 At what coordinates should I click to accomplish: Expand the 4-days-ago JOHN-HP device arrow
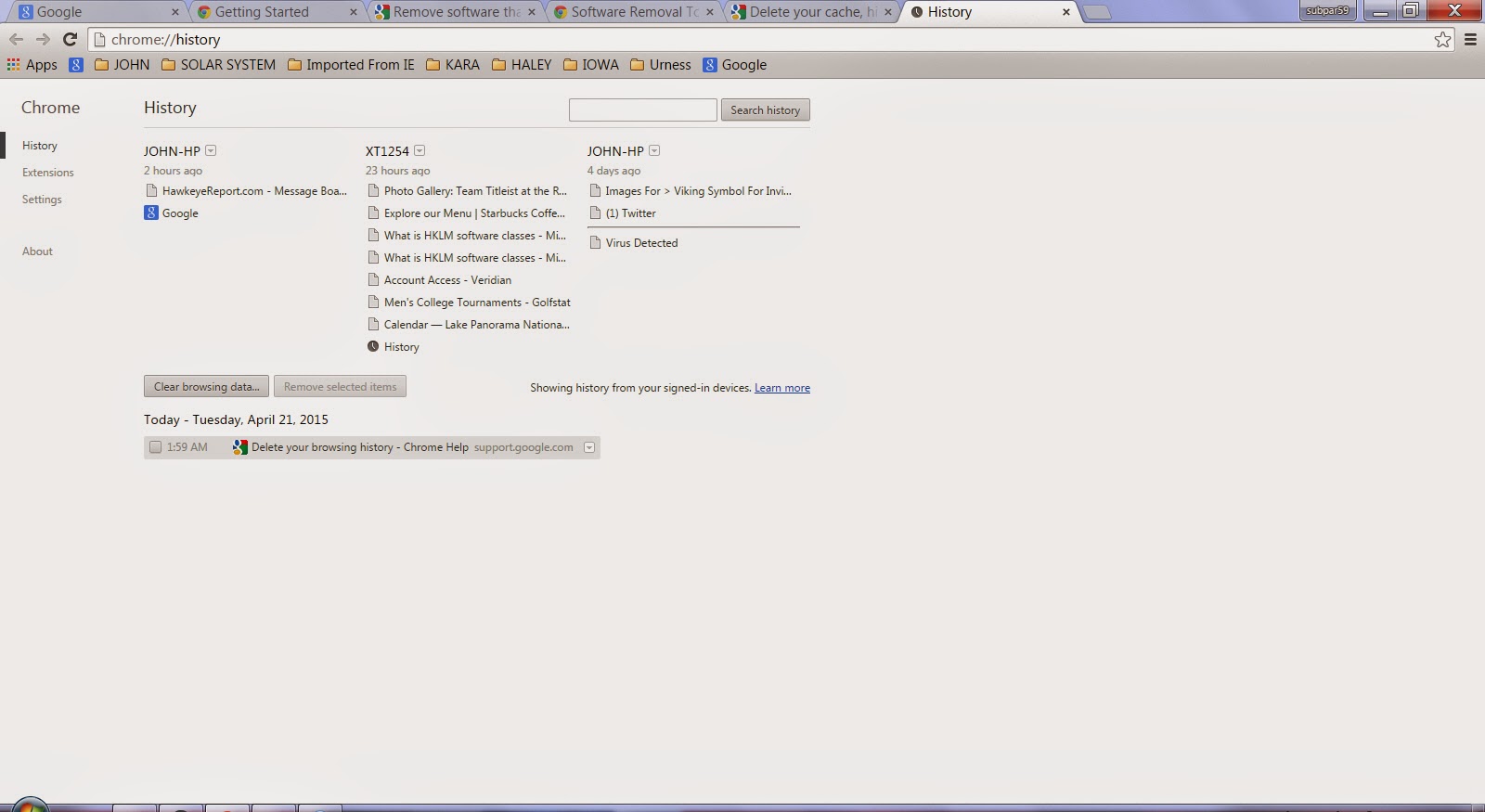(654, 150)
